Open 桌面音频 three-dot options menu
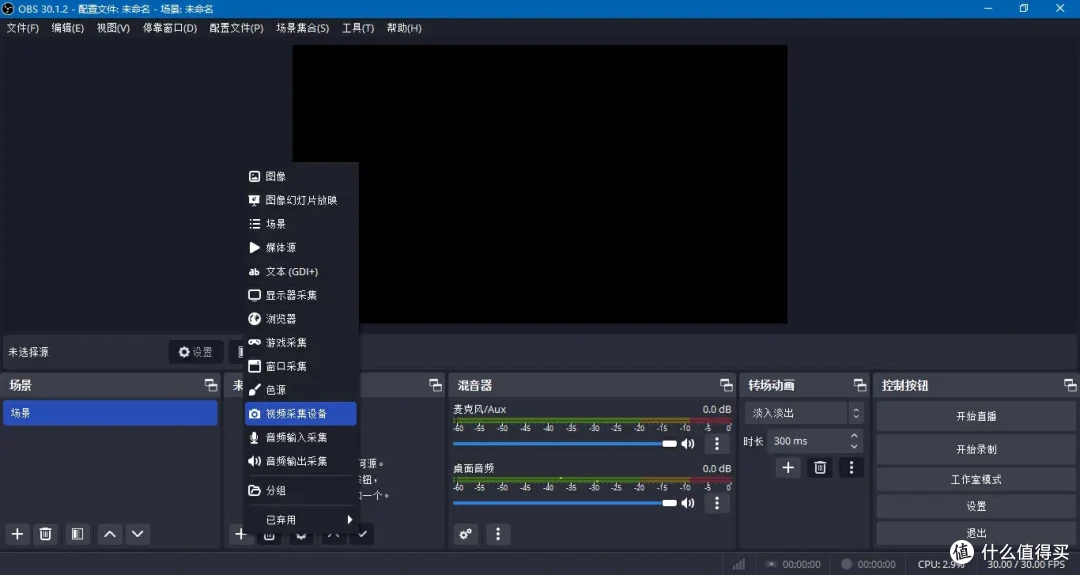 tap(717, 503)
